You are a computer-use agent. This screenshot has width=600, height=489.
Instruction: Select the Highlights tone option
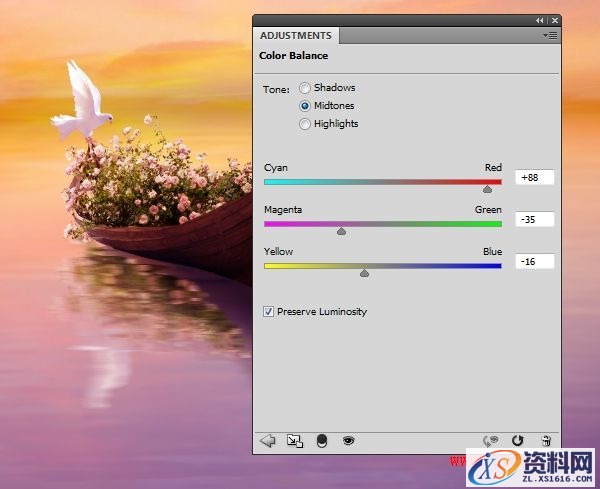pos(305,124)
